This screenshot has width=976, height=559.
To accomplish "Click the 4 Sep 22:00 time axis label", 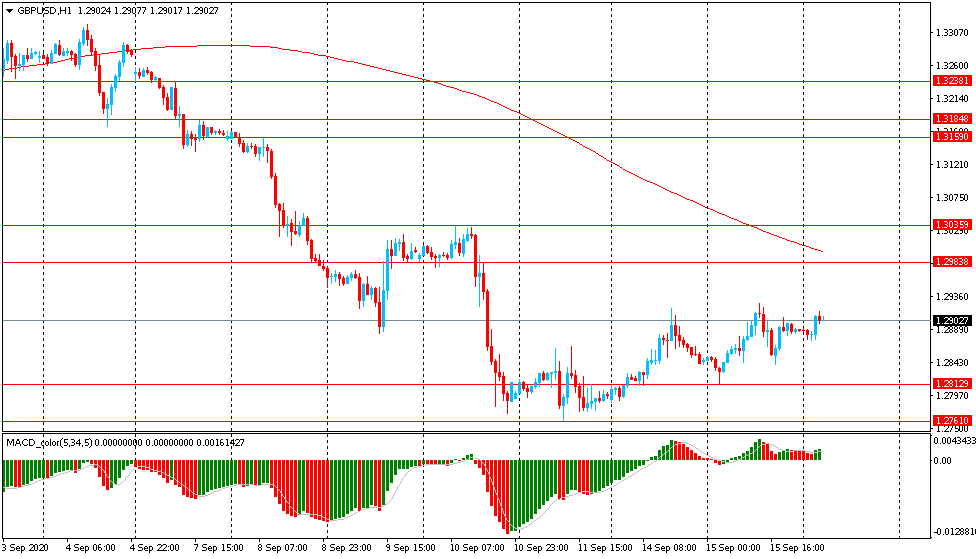I will coord(154,548).
